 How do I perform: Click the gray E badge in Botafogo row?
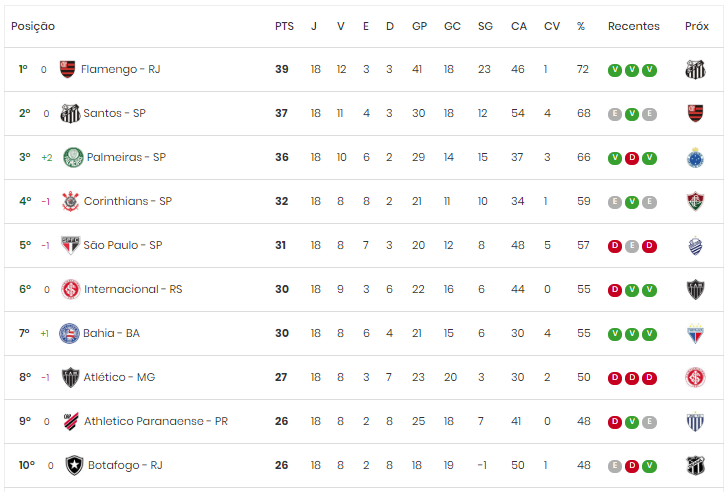[x=615, y=466]
